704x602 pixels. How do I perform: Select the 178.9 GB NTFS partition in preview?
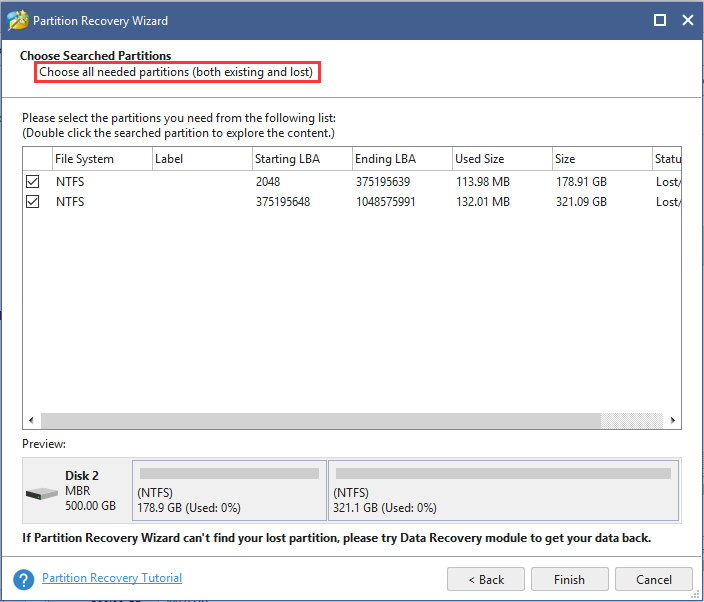[229, 490]
